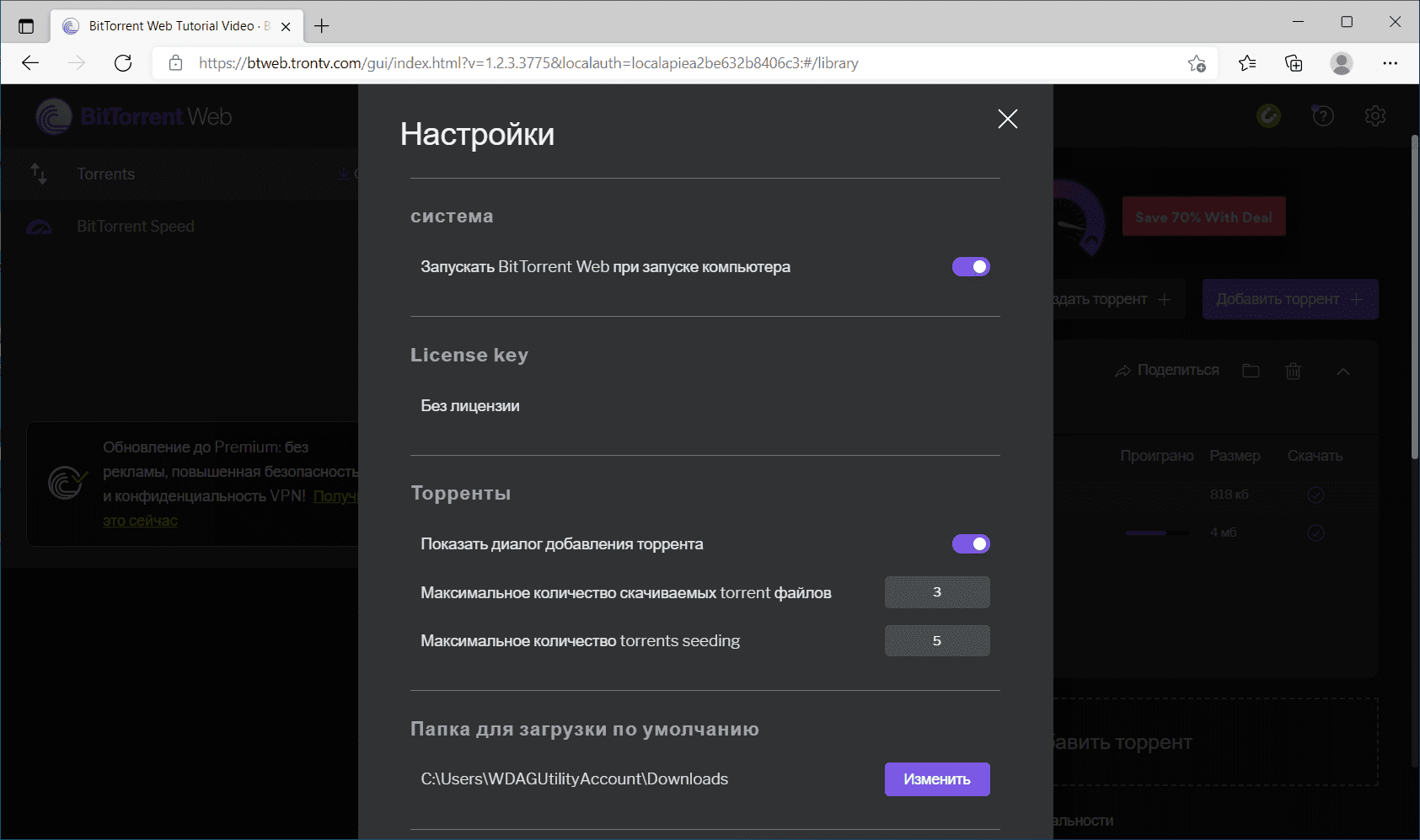Delete the torrent using the trash icon
Viewport: 1420px width, 840px height.
(1293, 371)
